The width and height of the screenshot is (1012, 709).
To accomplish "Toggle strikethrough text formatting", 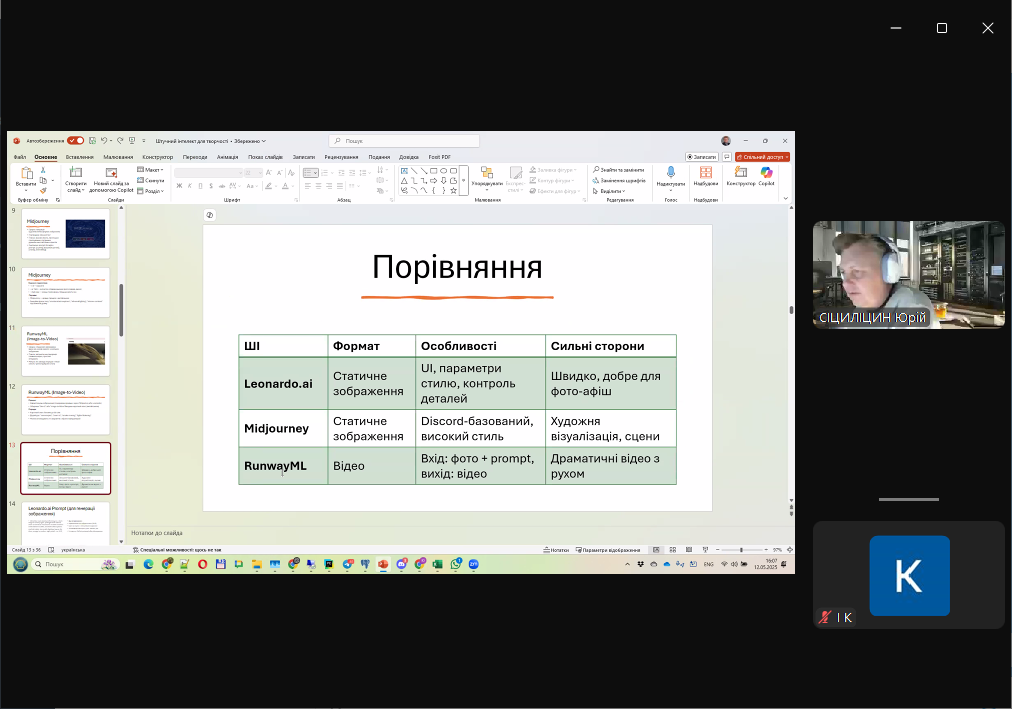I will [x=222, y=186].
